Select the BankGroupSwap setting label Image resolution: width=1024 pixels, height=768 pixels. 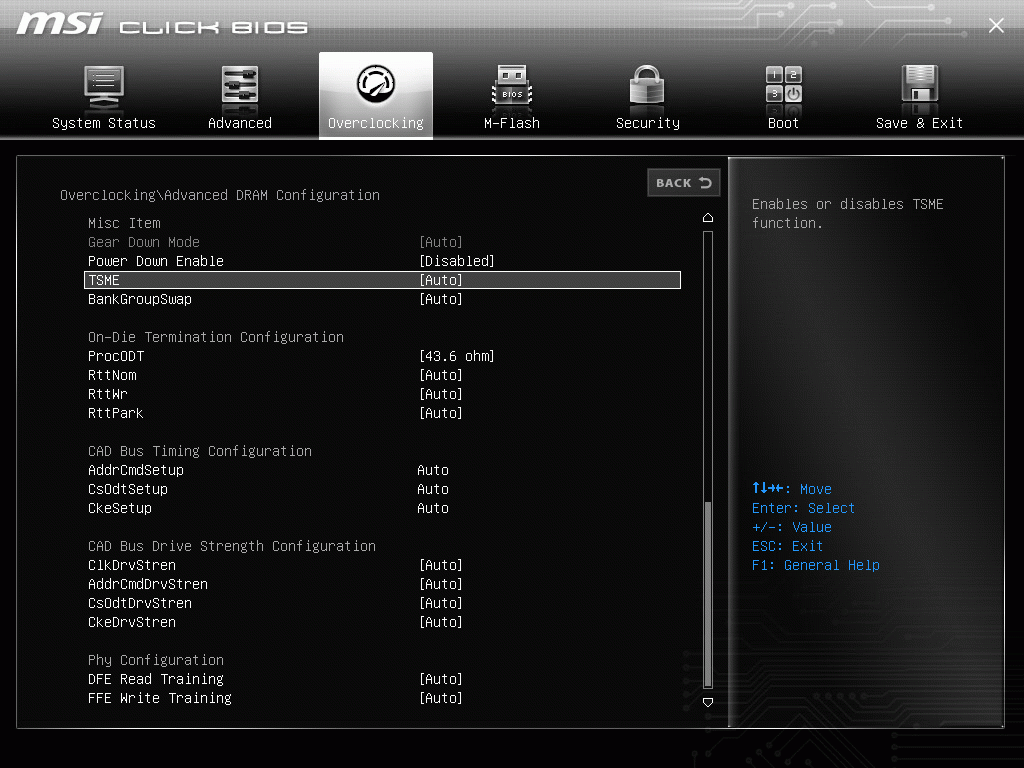pos(140,299)
